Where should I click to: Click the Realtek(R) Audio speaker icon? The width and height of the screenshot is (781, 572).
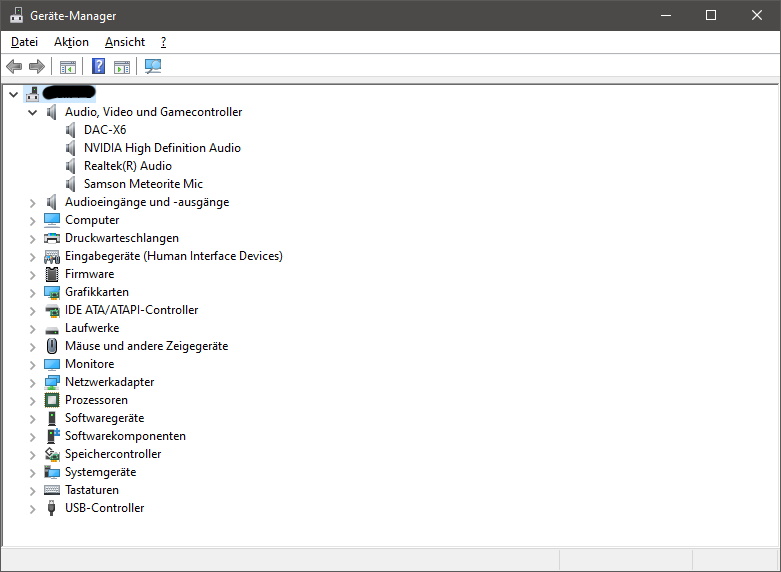(71, 166)
